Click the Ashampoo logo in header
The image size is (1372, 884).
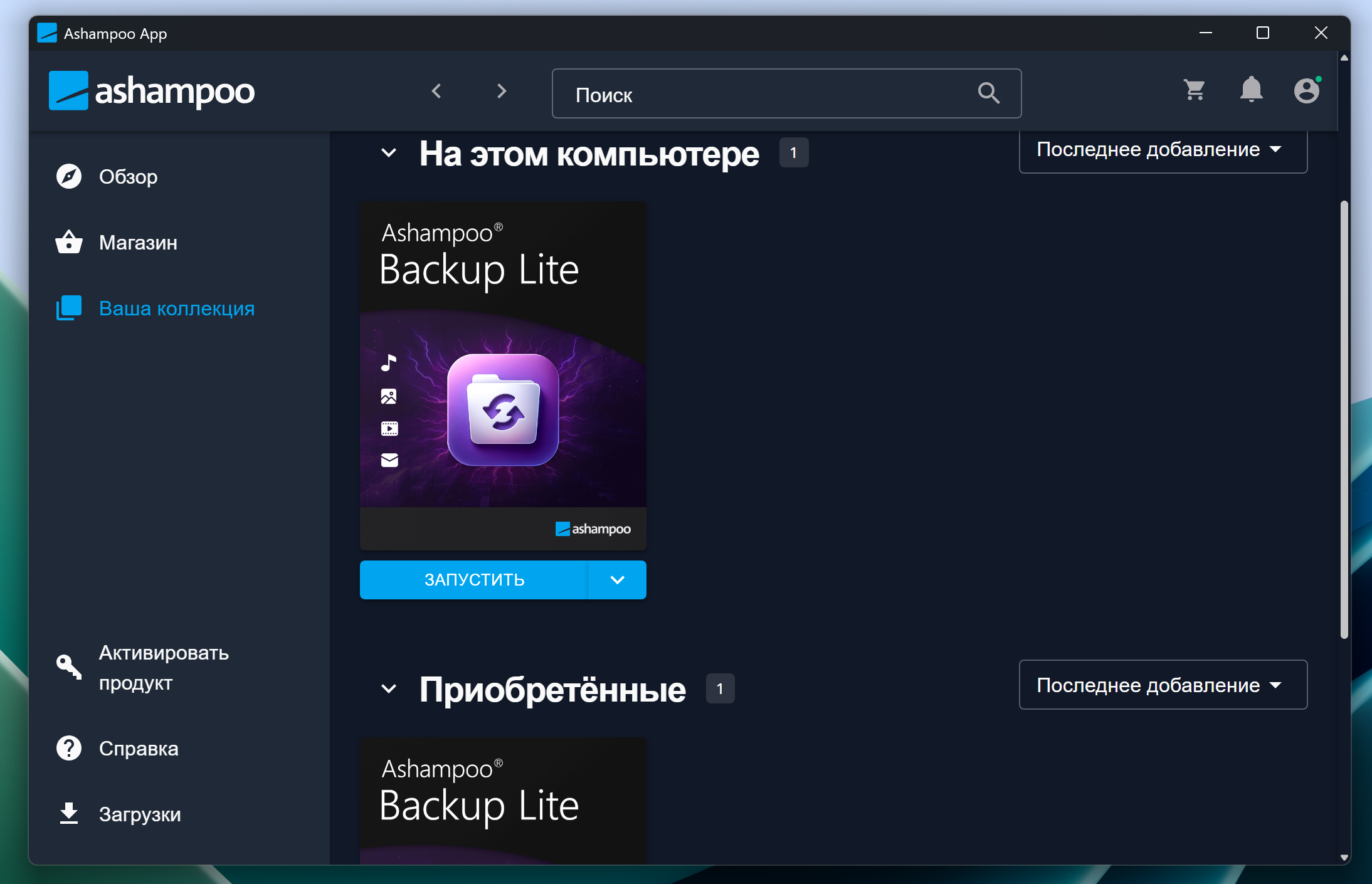(x=152, y=92)
